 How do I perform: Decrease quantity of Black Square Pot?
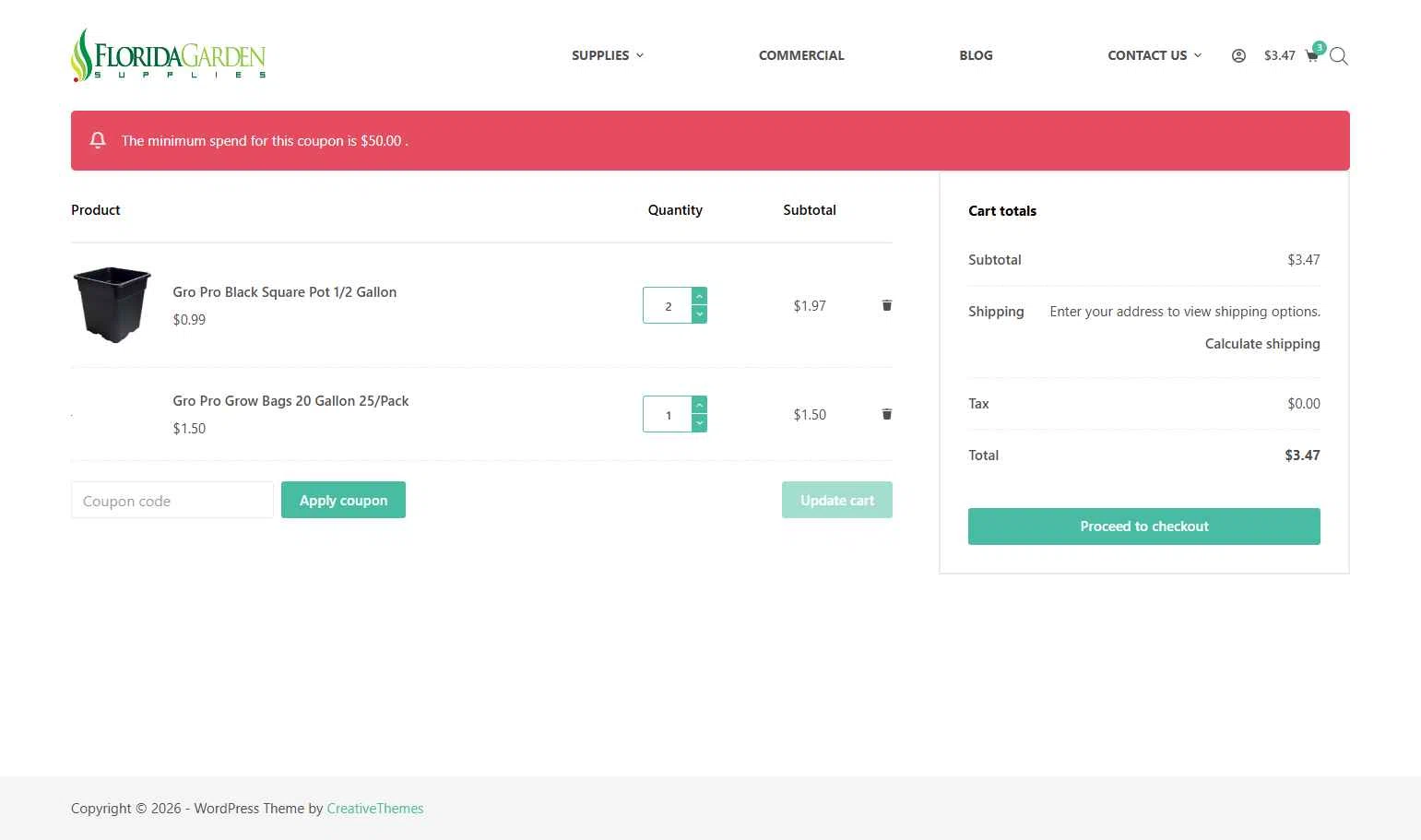coord(700,314)
